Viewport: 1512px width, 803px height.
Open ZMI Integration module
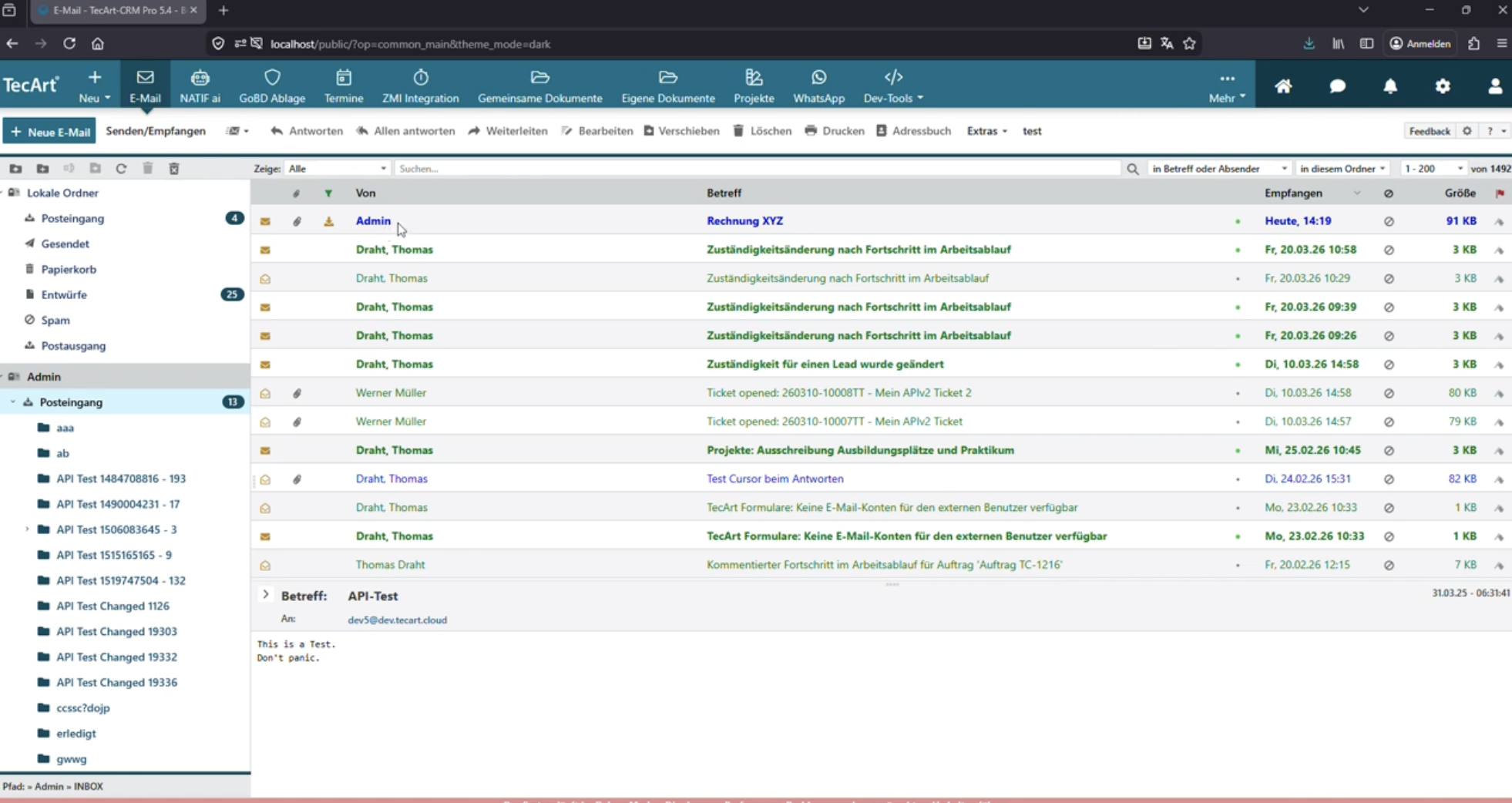tap(420, 86)
